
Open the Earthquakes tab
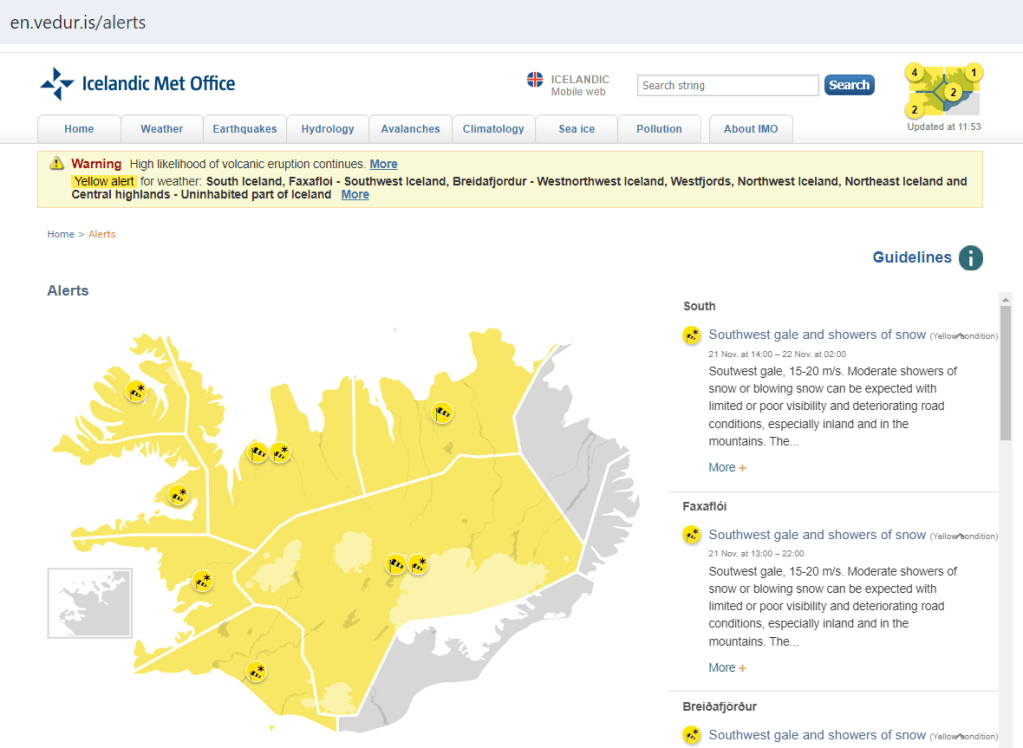coord(244,129)
